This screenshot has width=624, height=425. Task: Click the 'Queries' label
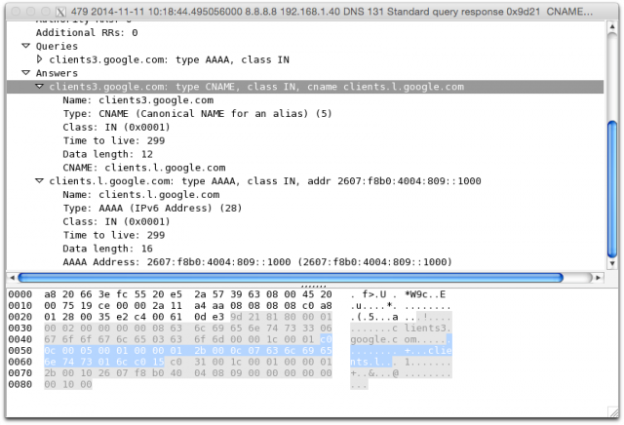point(57,46)
